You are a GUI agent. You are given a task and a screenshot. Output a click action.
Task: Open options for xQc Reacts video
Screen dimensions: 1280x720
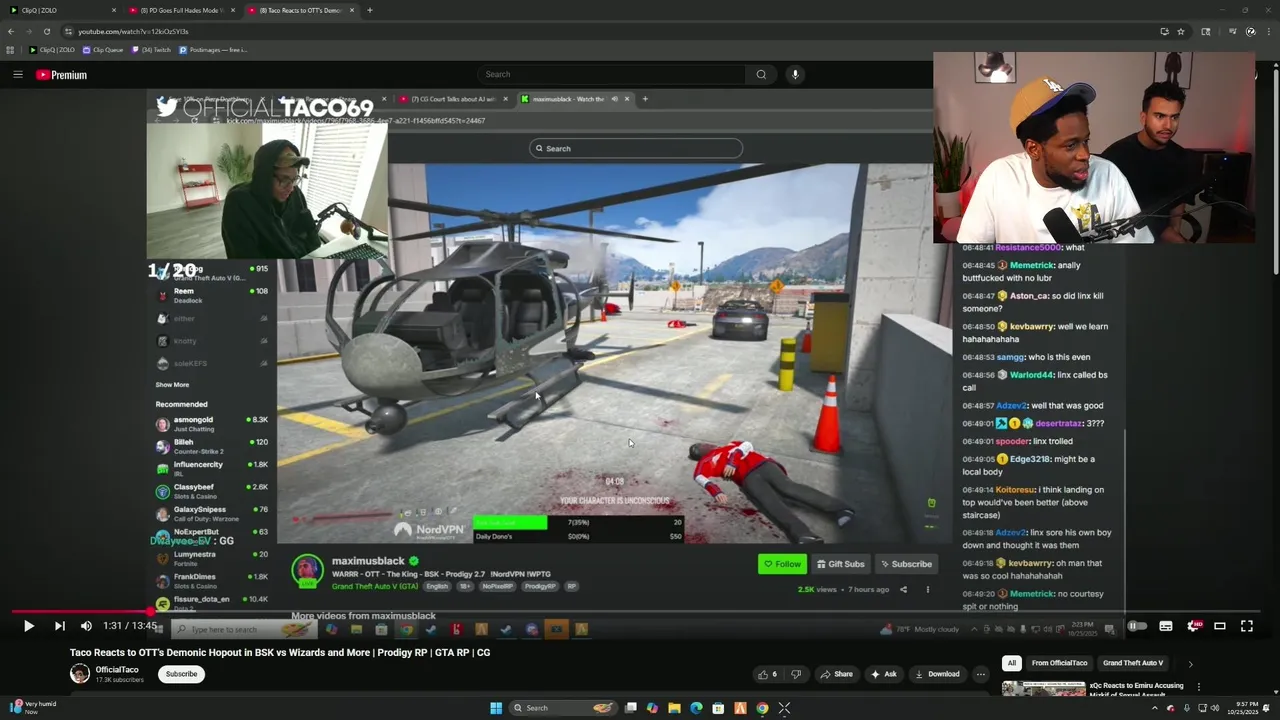click(1198, 687)
